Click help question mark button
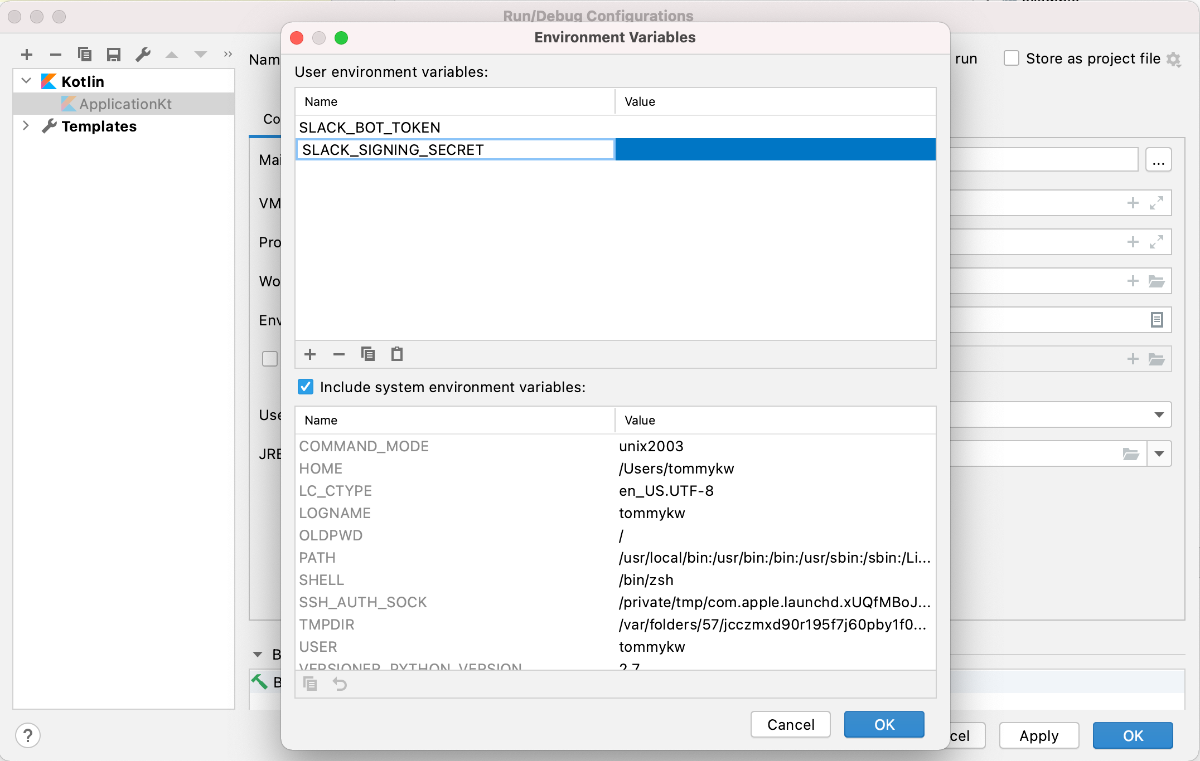The height and width of the screenshot is (761, 1200). tap(28, 736)
